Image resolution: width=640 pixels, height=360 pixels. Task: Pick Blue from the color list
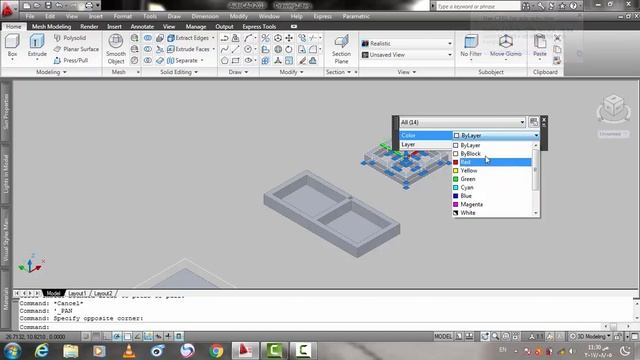click(x=492, y=196)
